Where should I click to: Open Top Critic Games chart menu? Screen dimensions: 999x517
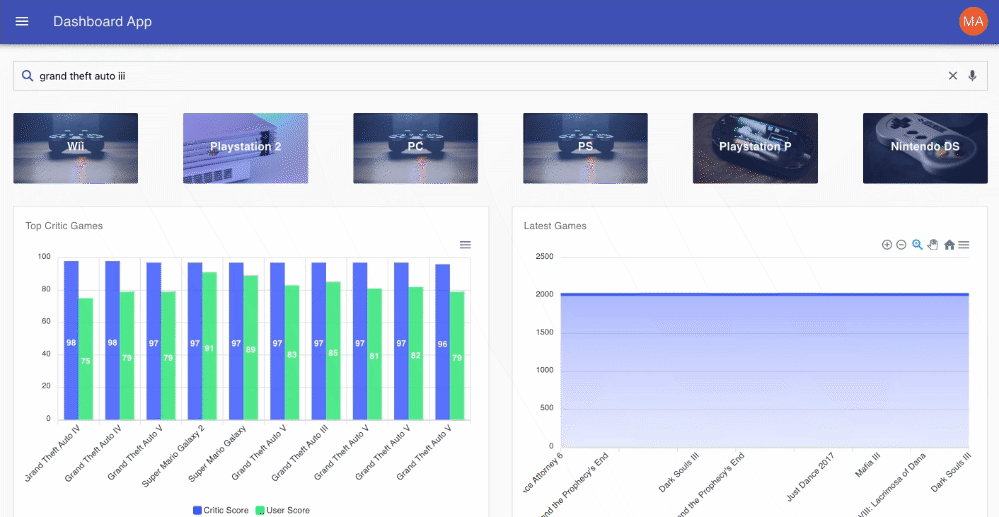coord(465,245)
